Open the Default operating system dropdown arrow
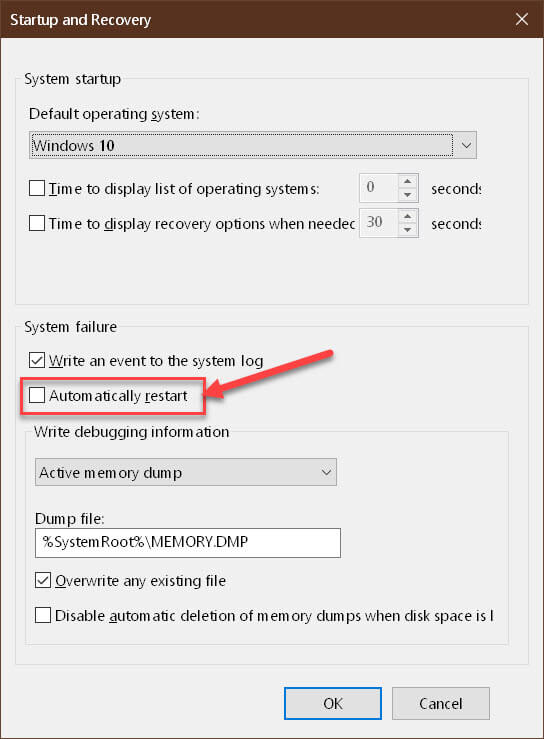This screenshot has width=544, height=739. [466, 145]
